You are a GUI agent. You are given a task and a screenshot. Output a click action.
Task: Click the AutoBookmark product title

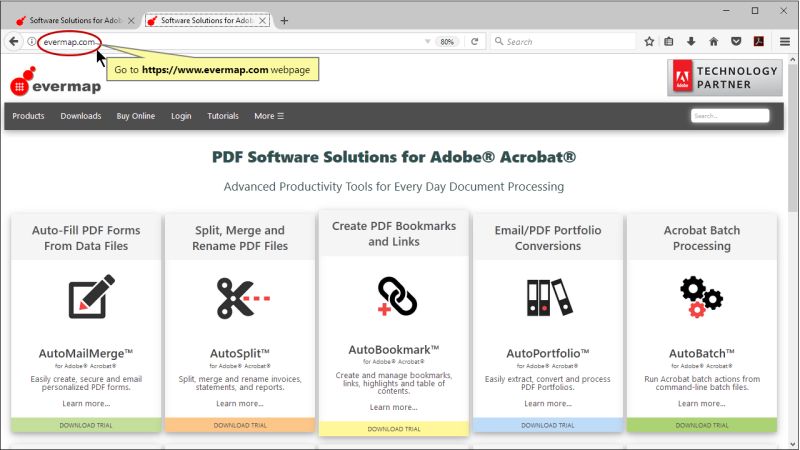(x=394, y=349)
